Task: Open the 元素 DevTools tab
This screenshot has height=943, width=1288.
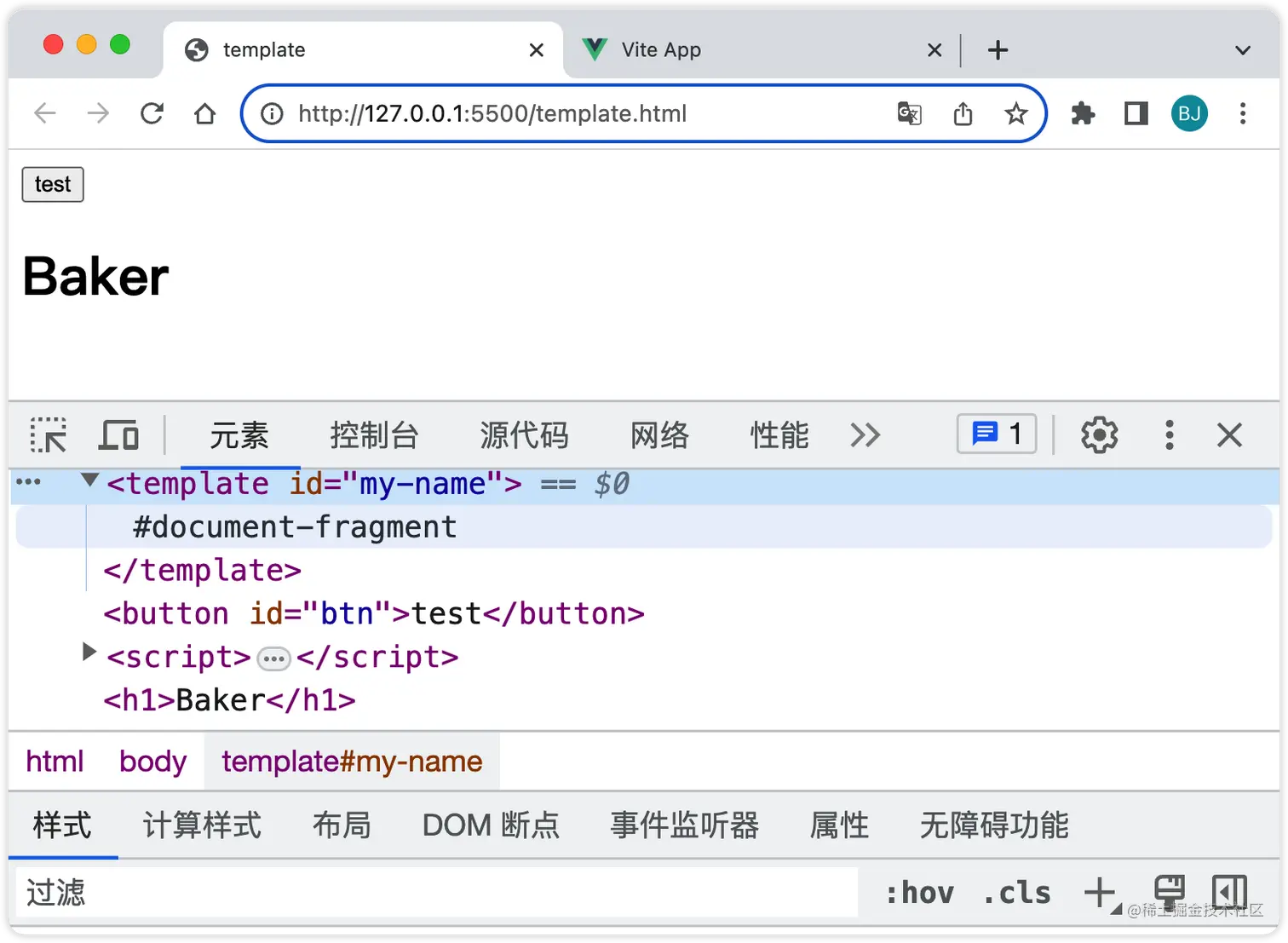Action: pyautogui.click(x=239, y=435)
